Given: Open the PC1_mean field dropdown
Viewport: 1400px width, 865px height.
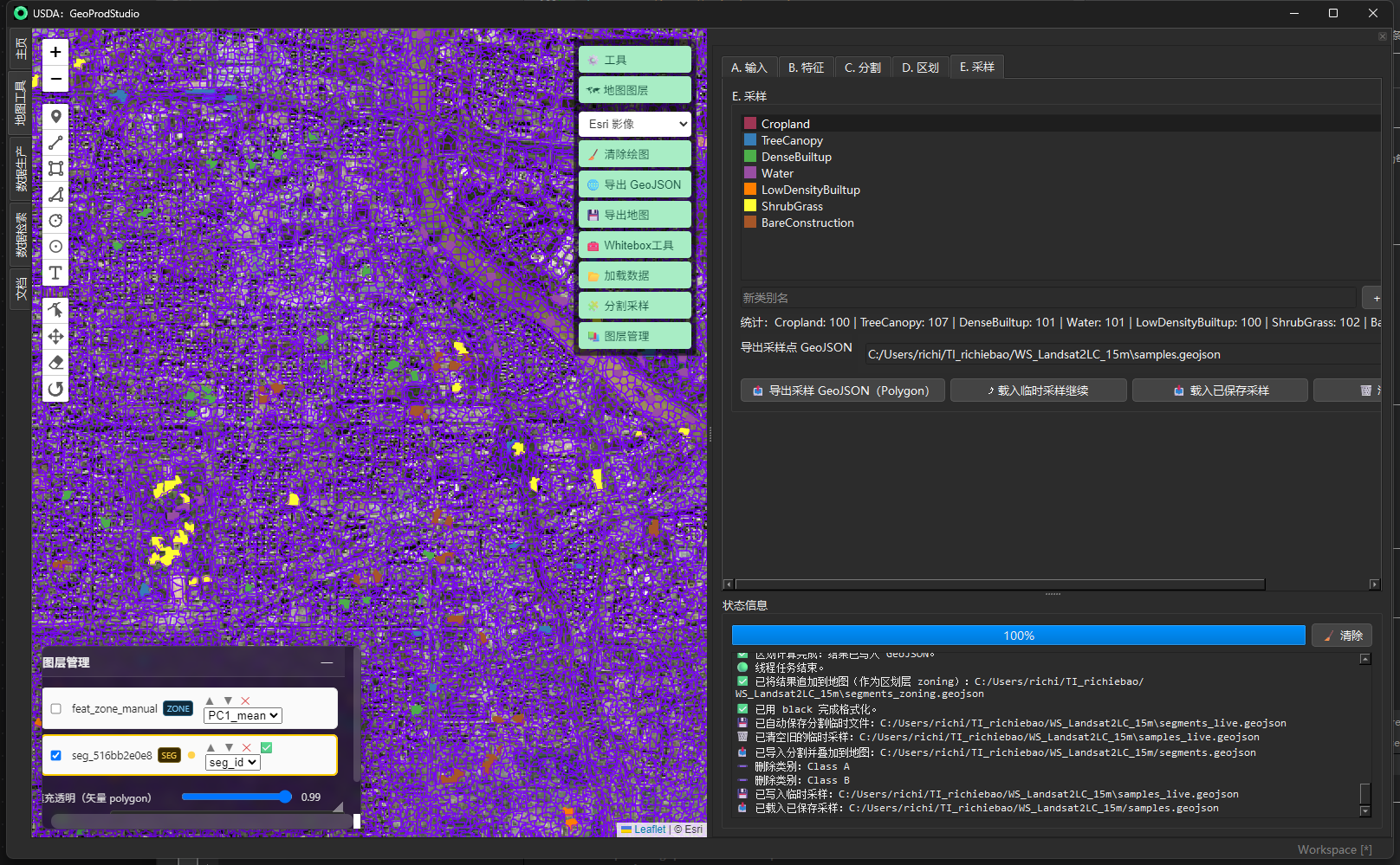Looking at the screenshot, I should 242,715.
